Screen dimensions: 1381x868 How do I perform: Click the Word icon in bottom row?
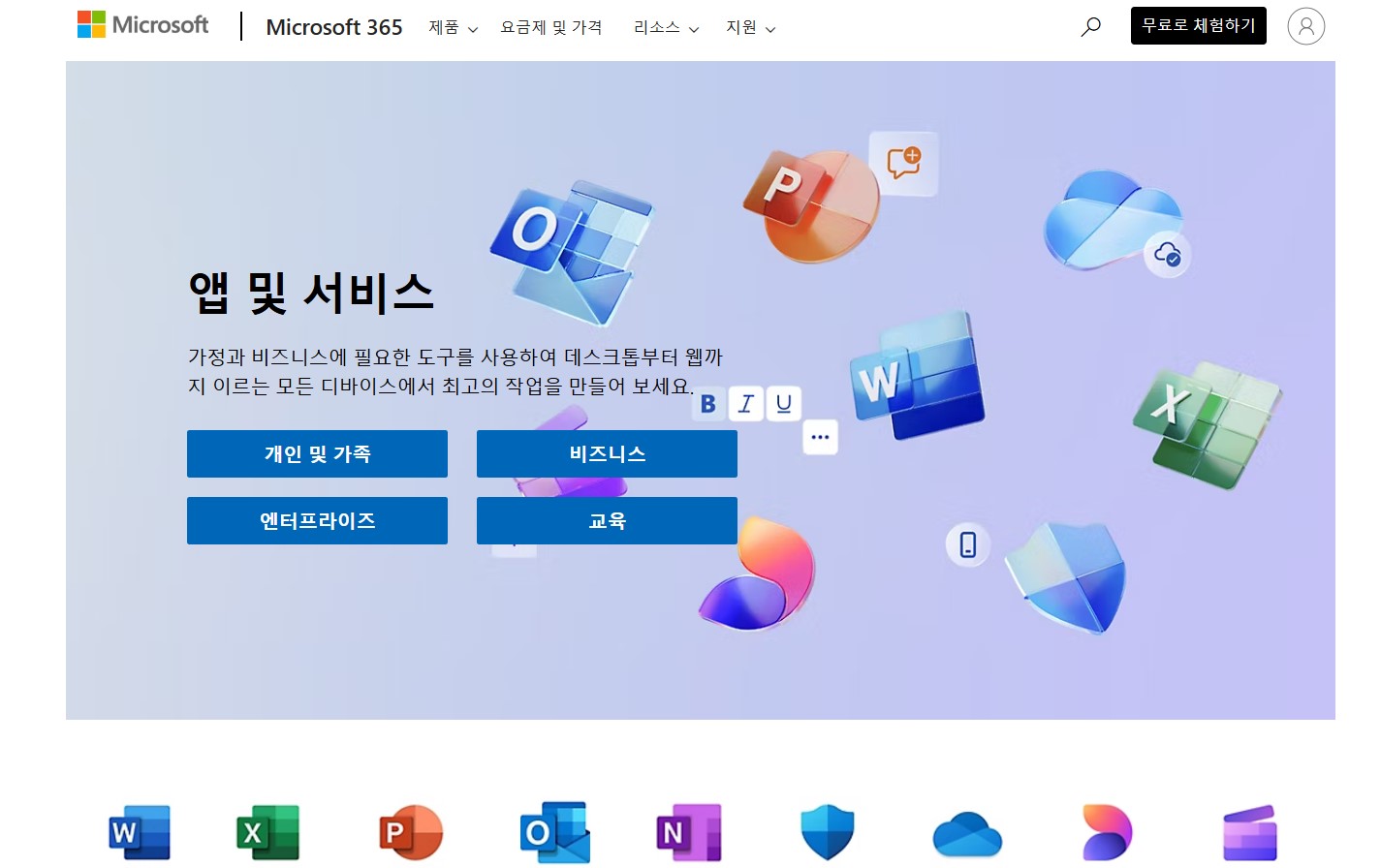click(140, 832)
